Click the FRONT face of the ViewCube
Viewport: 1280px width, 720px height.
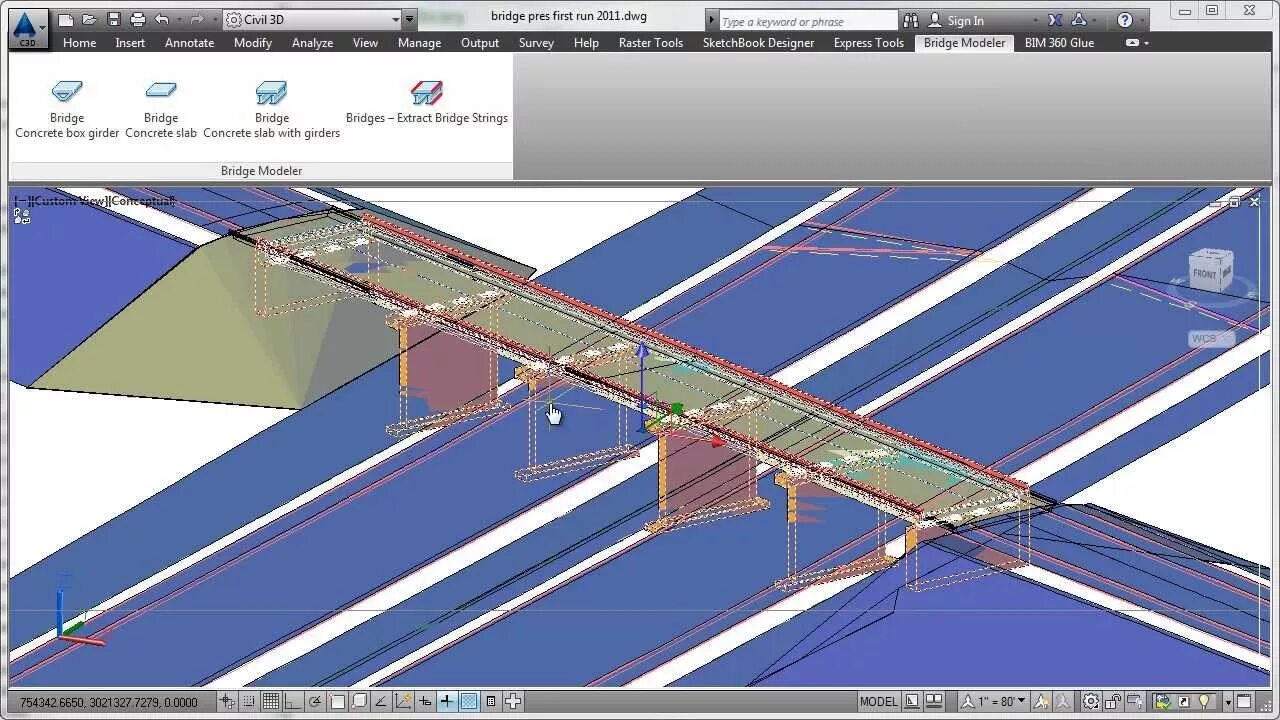(1205, 273)
